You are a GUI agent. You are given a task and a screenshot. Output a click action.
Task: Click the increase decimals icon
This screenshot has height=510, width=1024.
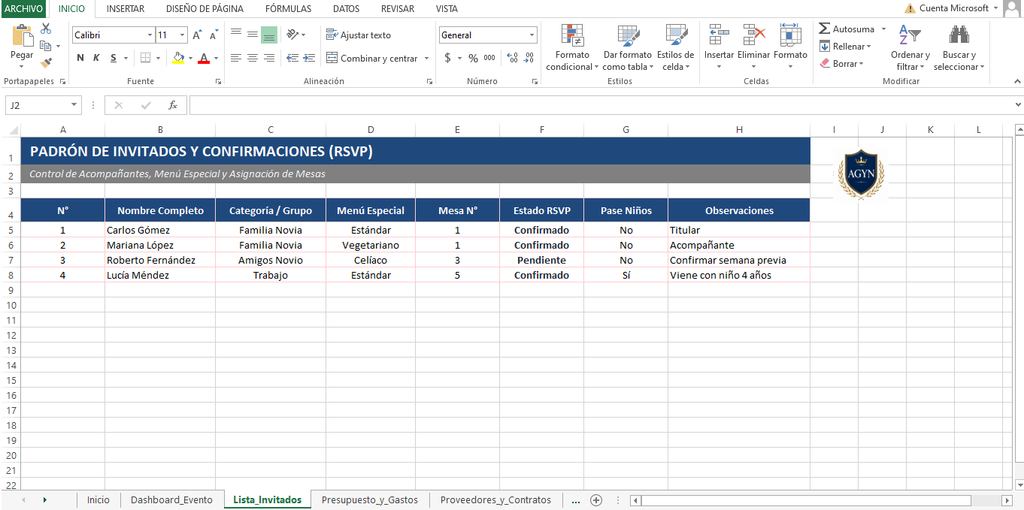click(x=512, y=58)
